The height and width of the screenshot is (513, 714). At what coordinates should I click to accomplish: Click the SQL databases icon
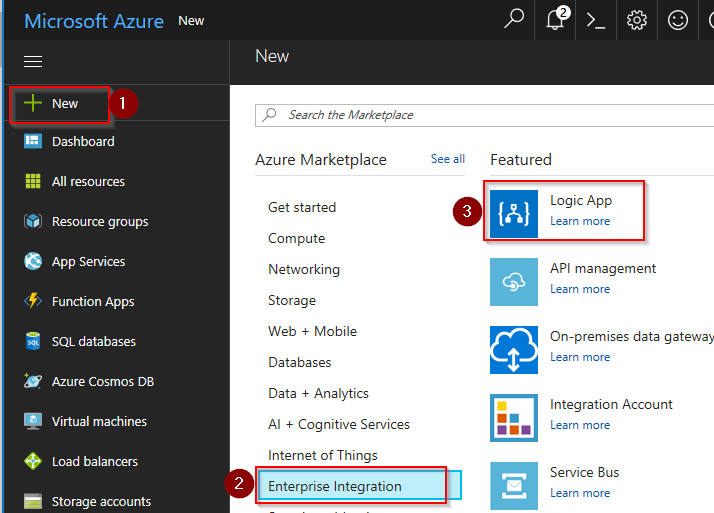[33, 341]
